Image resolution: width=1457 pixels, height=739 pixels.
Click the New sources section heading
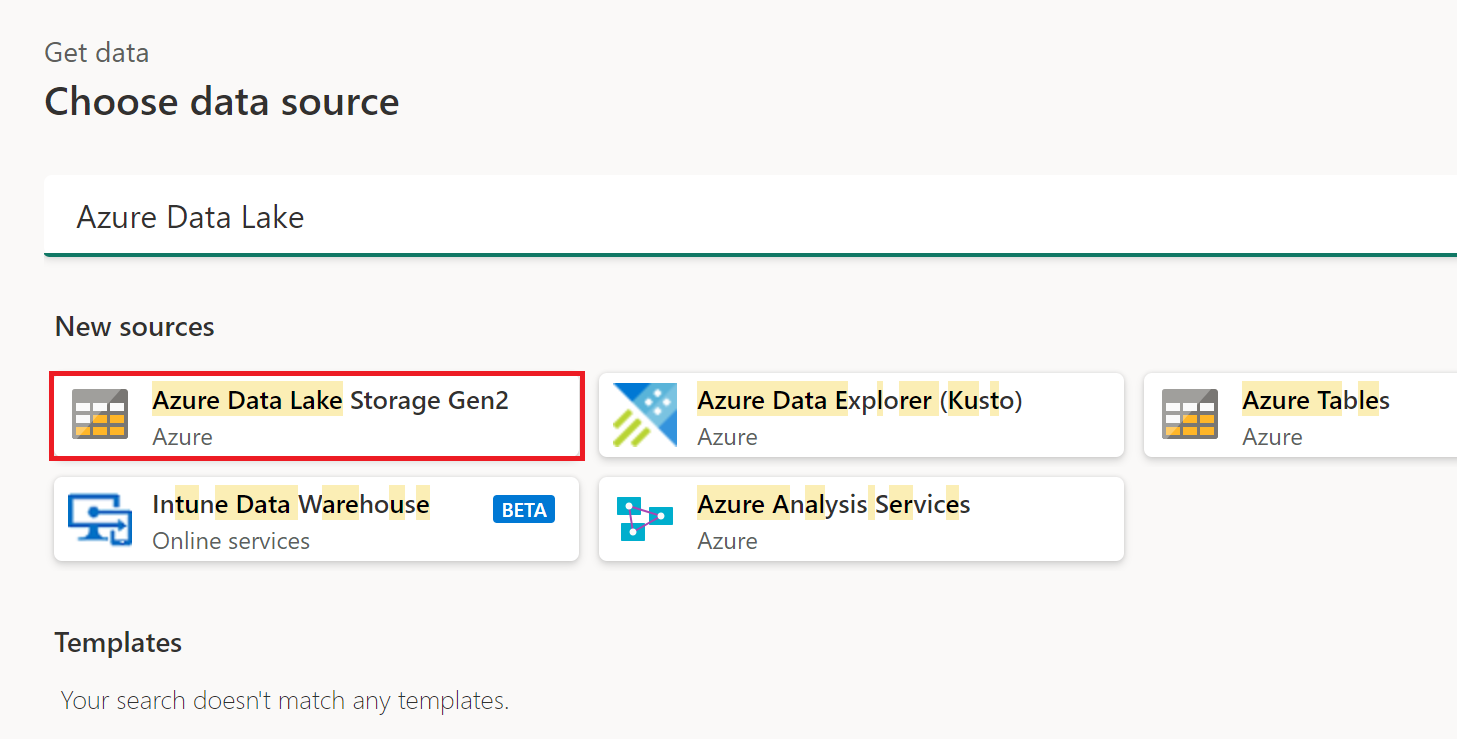click(x=134, y=326)
